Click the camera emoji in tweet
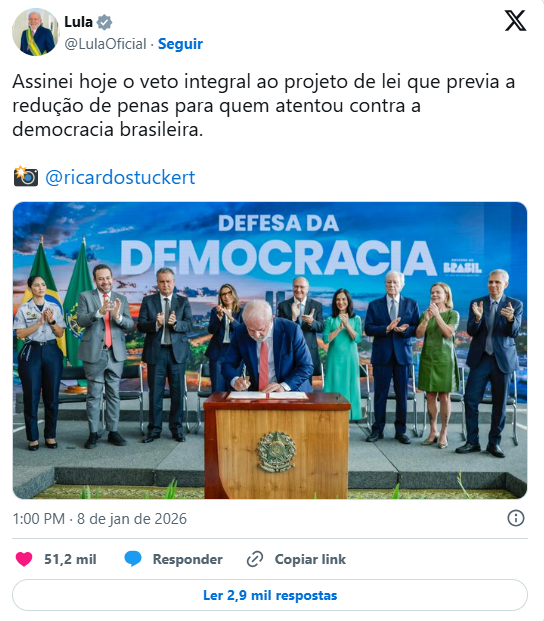 [26, 177]
